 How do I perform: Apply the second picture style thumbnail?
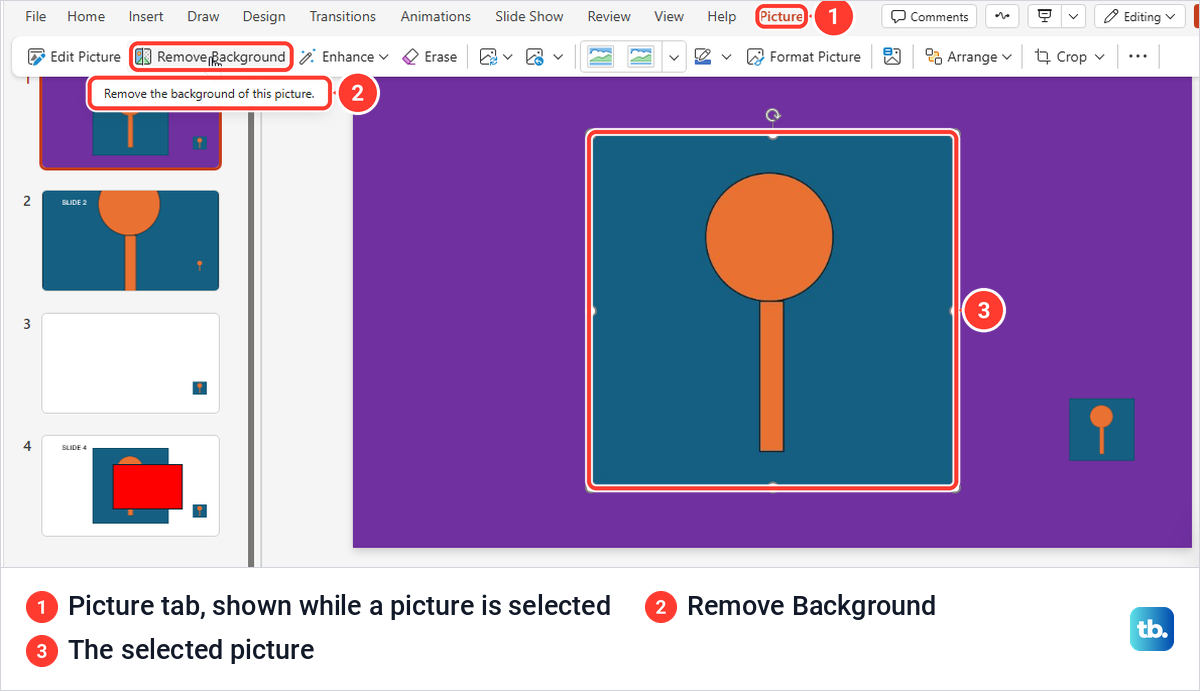point(641,57)
